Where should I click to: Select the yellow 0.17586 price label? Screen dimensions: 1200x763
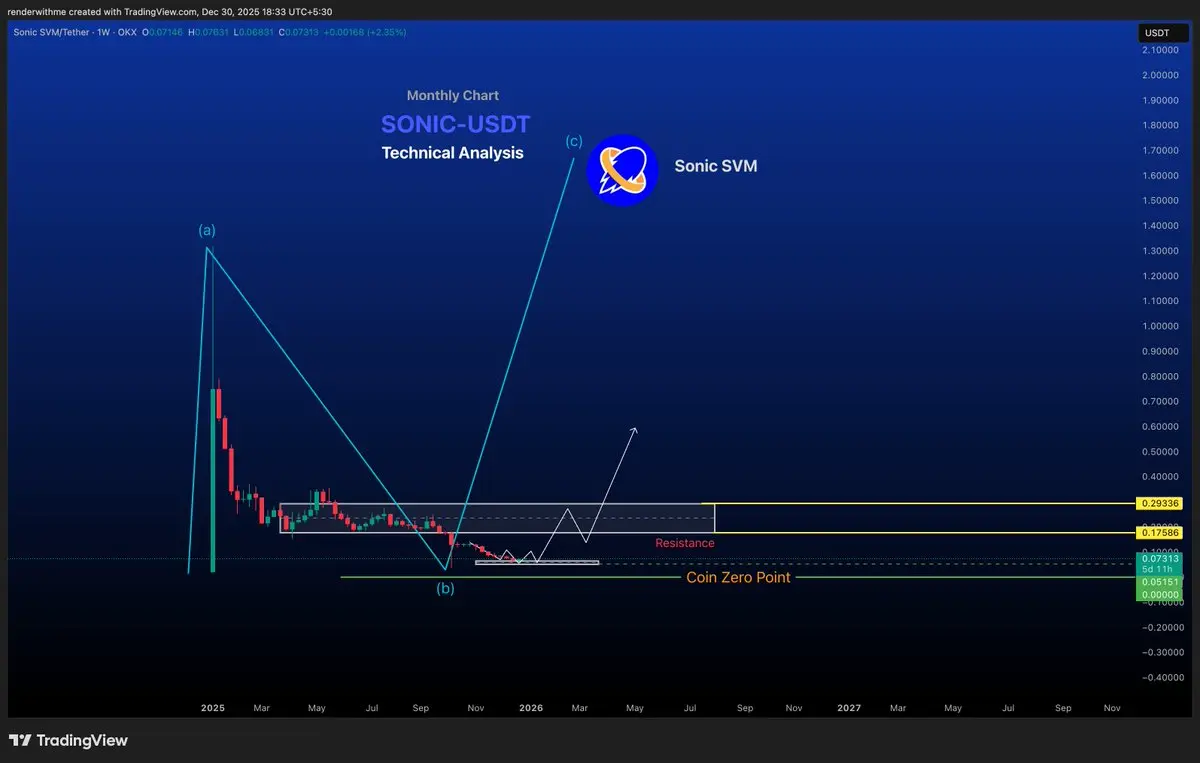1157,534
